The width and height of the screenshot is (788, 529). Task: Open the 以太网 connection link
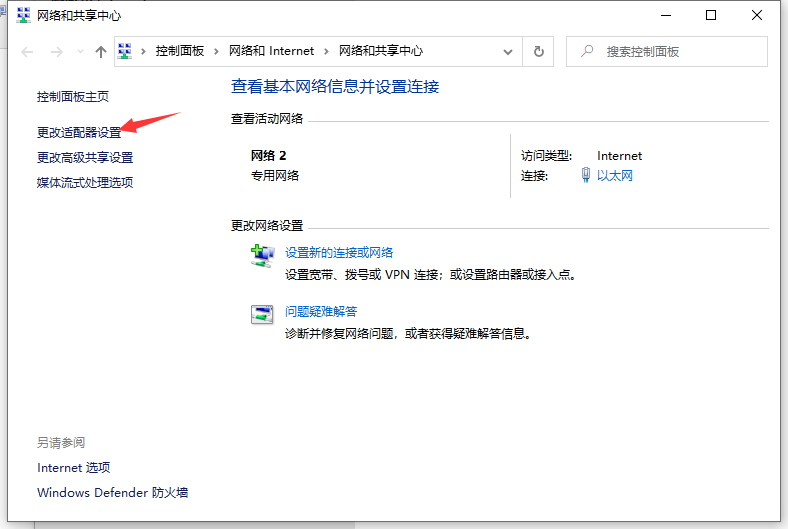(x=615, y=176)
